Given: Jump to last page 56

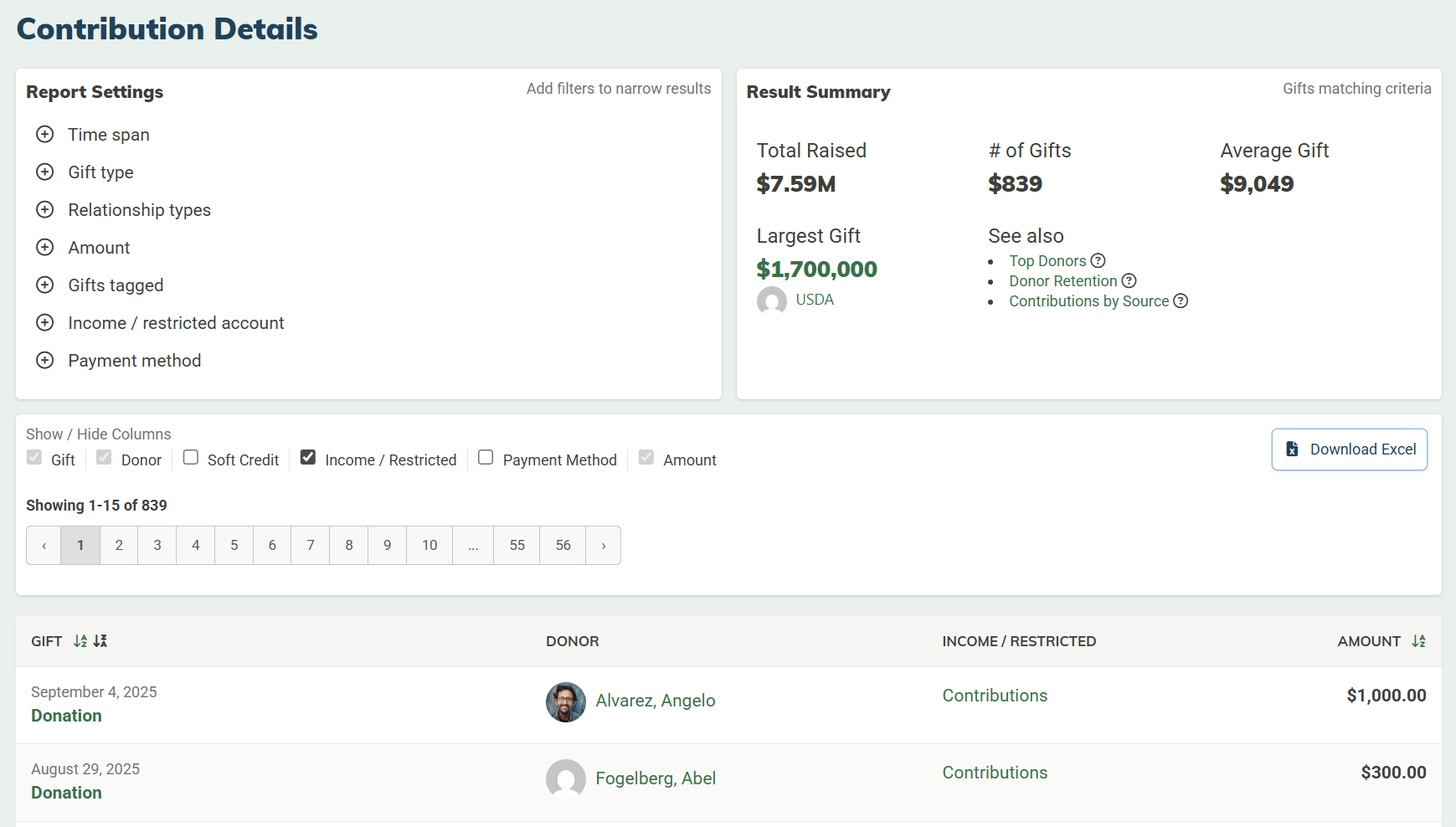Looking at the screenshot, I should tap(563, 546).
